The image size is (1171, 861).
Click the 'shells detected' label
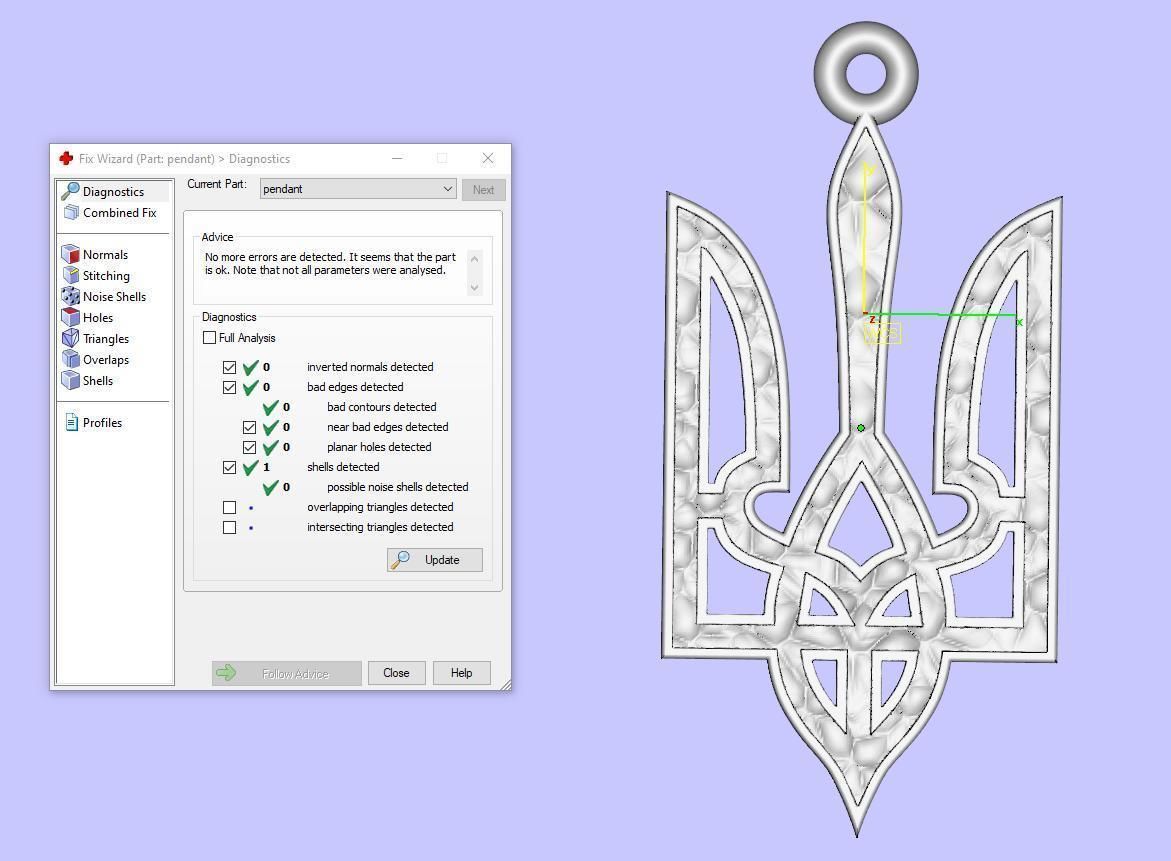pos(343,467)
